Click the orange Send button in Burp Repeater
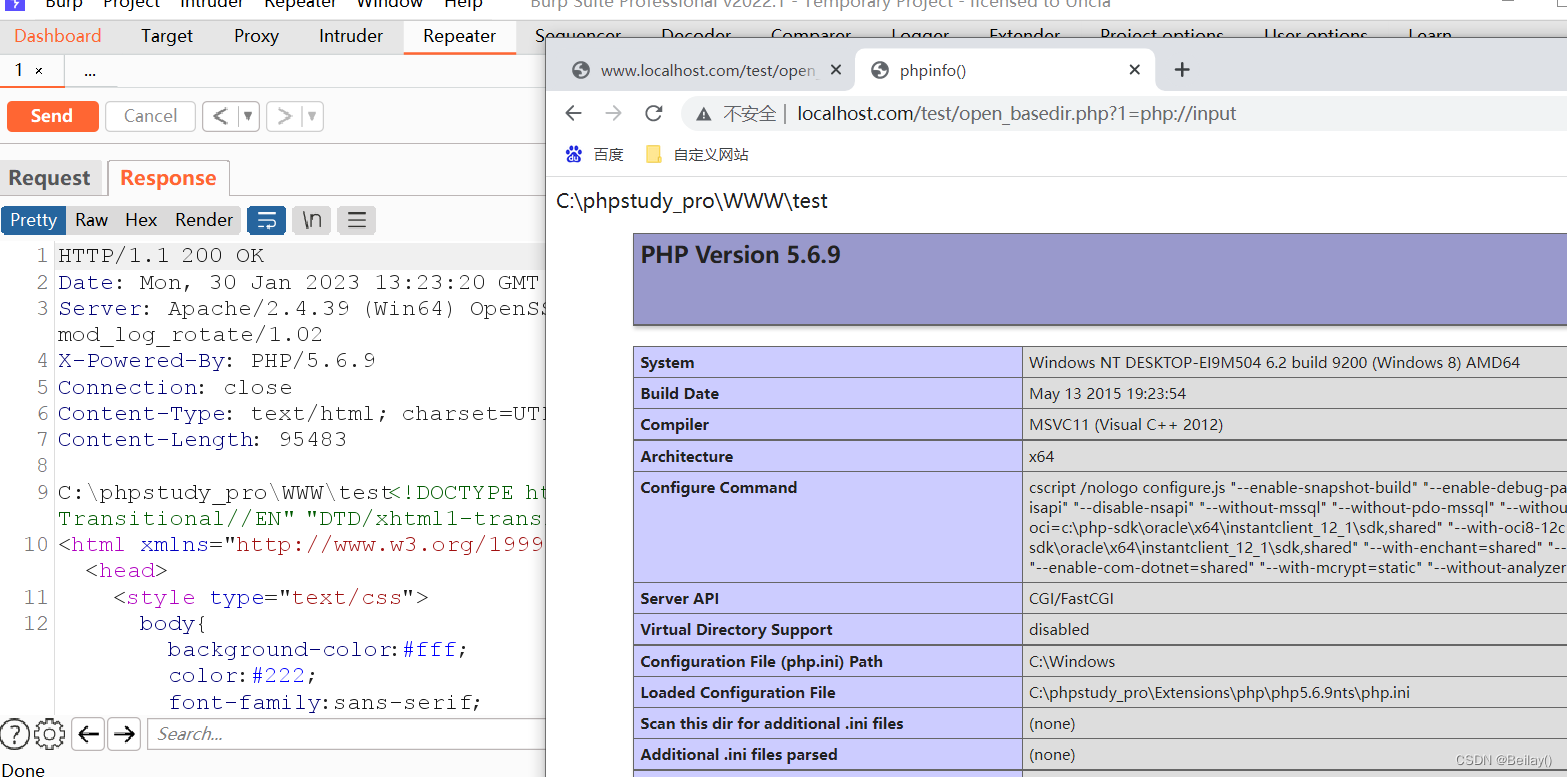1567x777 pixels. 52,116
